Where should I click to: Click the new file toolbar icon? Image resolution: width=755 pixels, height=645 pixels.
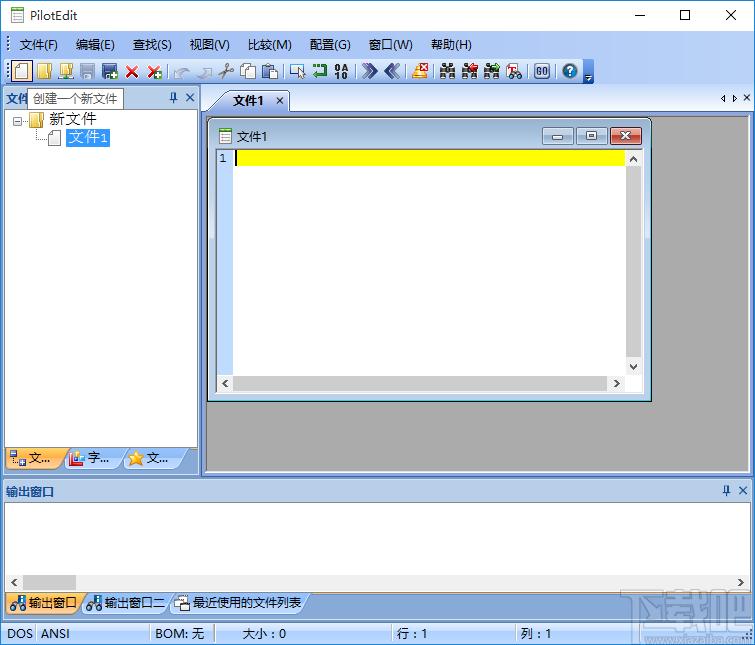(22, 71)
